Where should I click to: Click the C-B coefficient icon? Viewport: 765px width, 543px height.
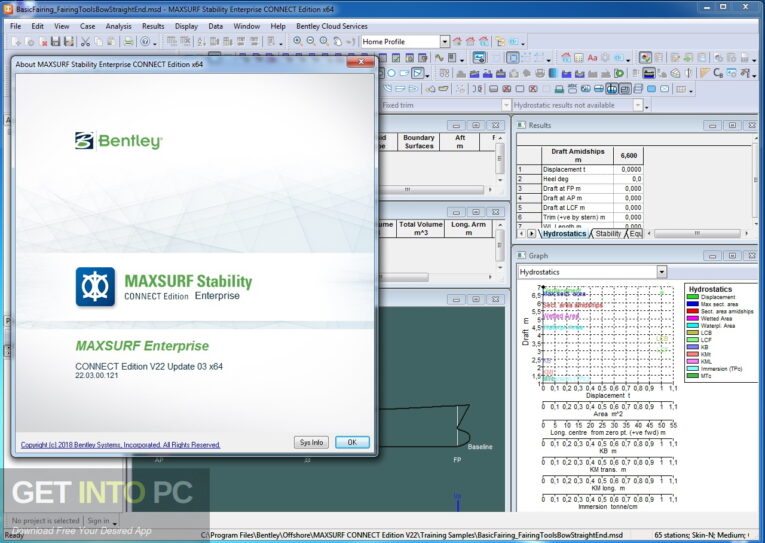coord(718,74)
